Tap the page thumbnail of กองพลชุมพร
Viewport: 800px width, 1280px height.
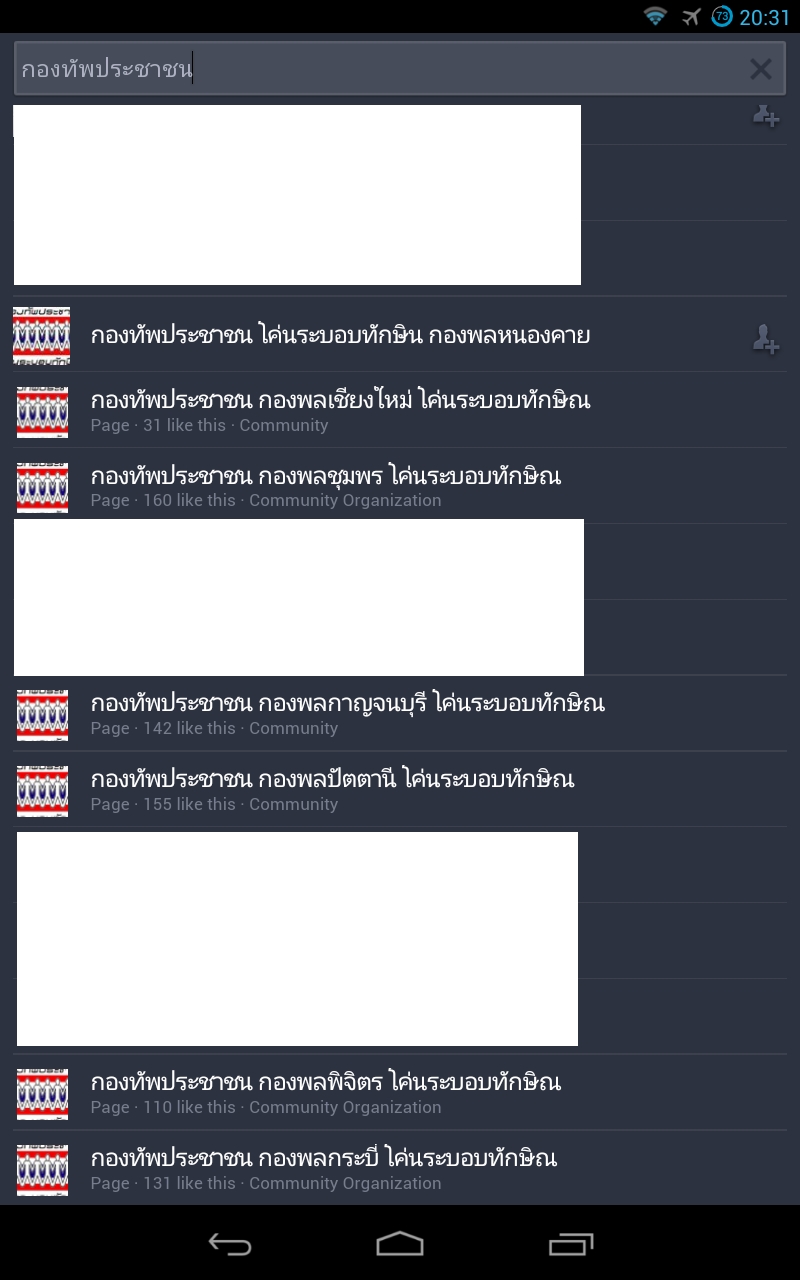[x=43, y=487]
